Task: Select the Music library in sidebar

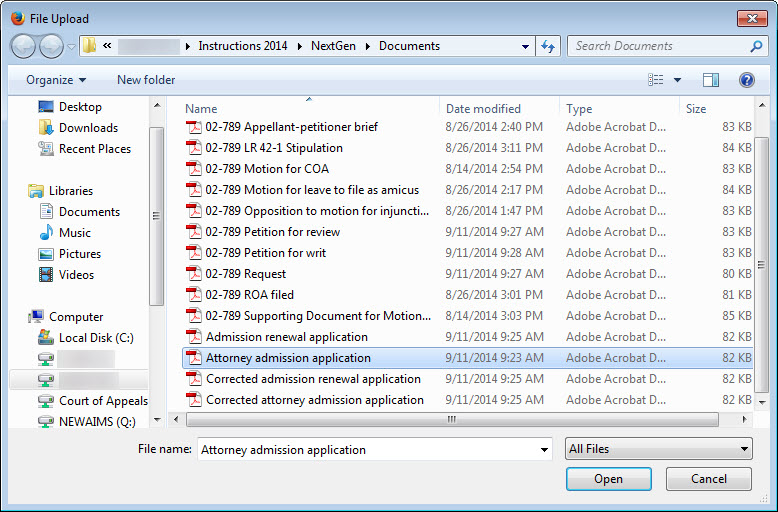Action: pos(74,233)
